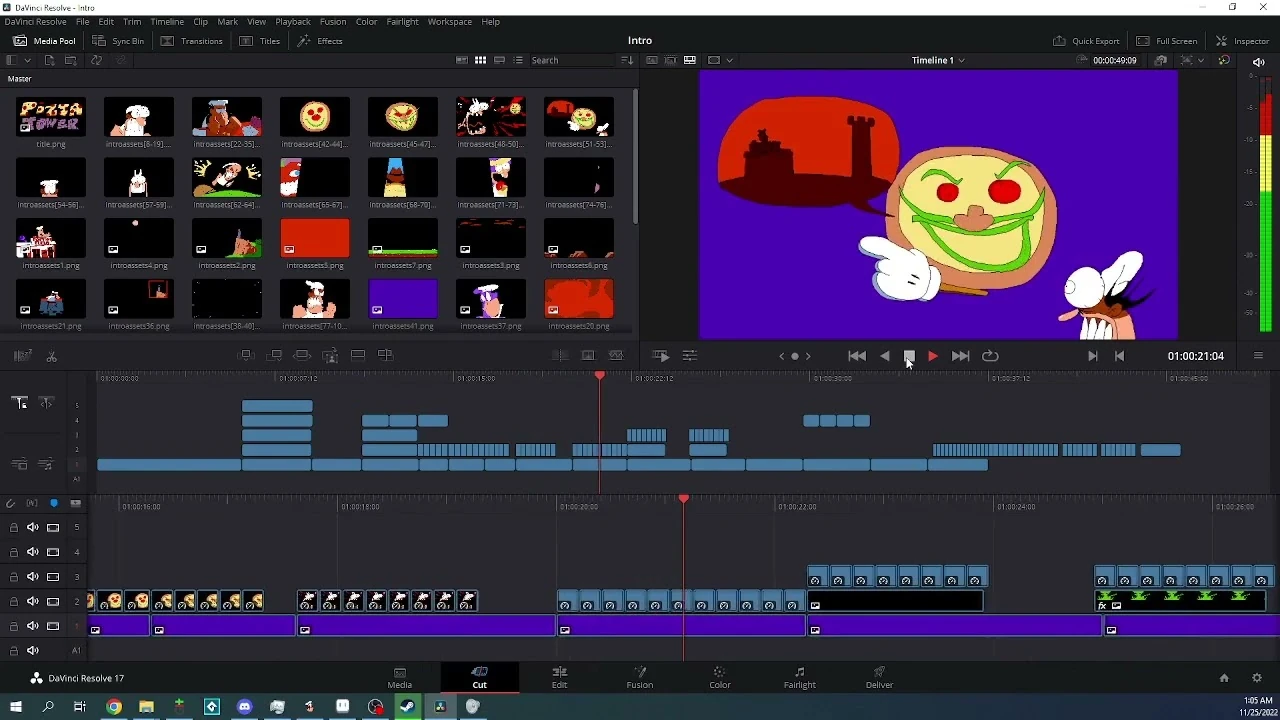Select the title.png thumbnail
Viewport: 1280px width, 720px height.
50,118
